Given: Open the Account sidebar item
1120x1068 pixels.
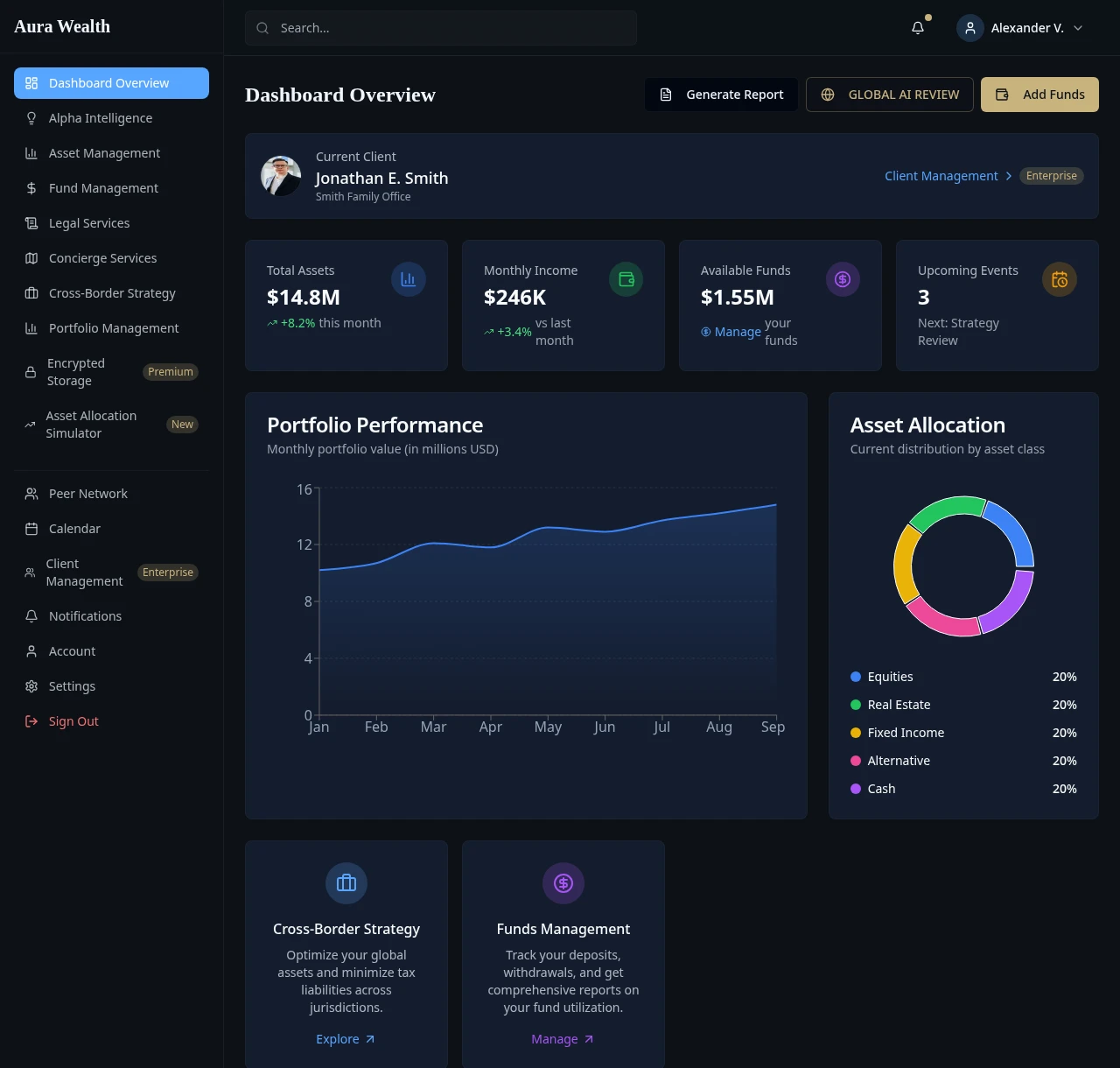Looking at the screenshot, I should 111,651.
